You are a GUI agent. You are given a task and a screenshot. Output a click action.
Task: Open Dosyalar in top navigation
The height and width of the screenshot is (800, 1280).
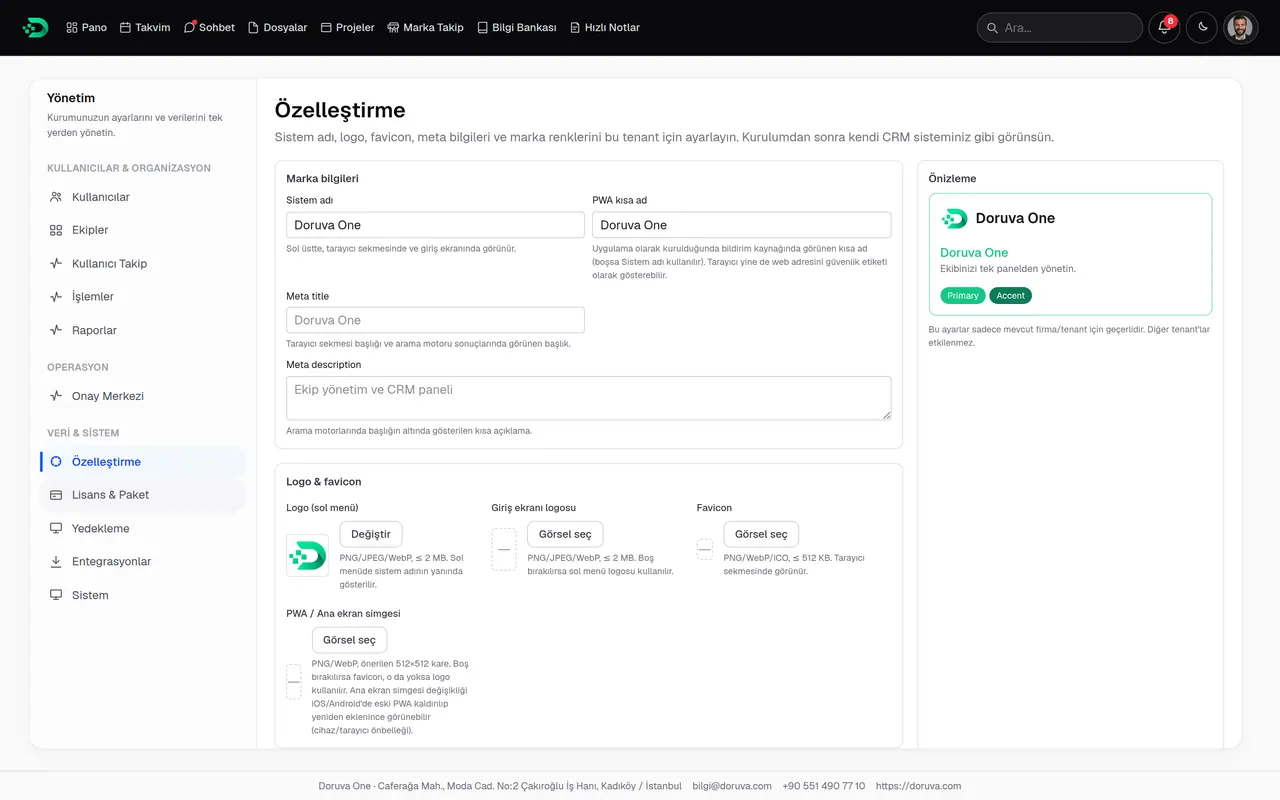[277, 28]
